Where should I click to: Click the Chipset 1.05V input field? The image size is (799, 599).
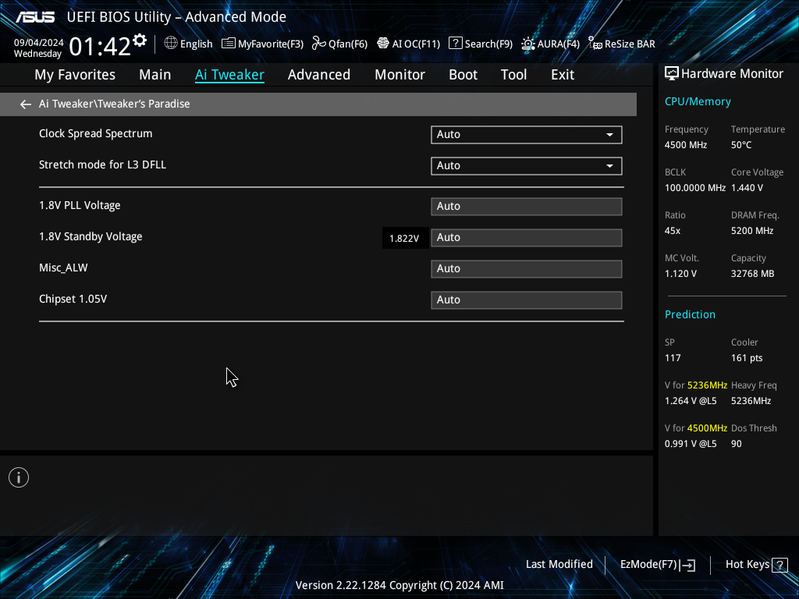[526, 300]
